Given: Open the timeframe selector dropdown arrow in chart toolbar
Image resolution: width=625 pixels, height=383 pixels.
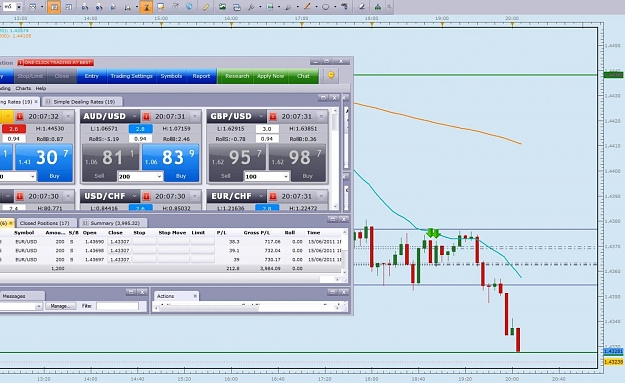Looking at the screenshot, I should click(19, 7).
